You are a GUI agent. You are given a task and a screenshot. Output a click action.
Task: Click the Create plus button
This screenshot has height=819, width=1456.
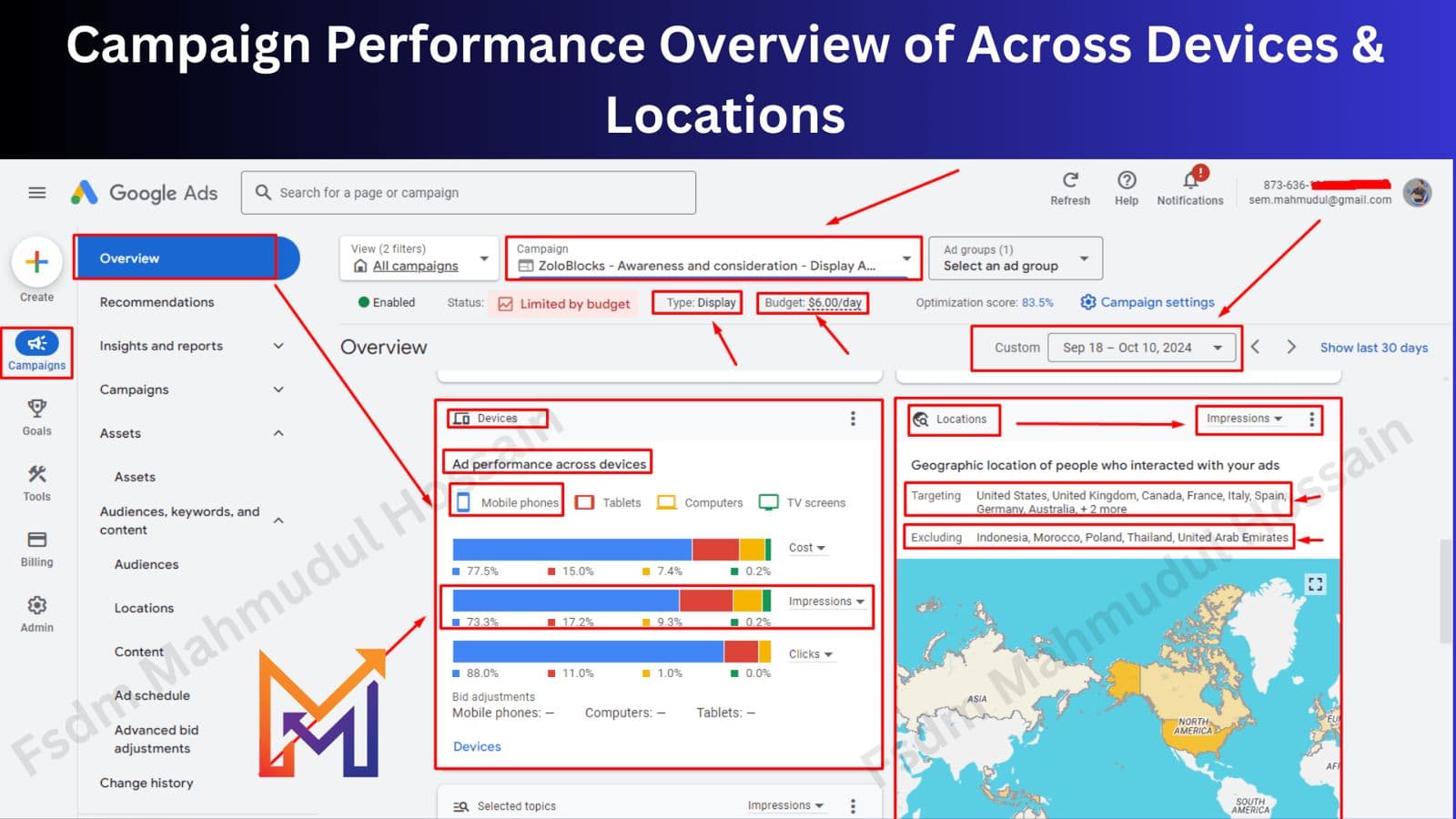point(36,262)
